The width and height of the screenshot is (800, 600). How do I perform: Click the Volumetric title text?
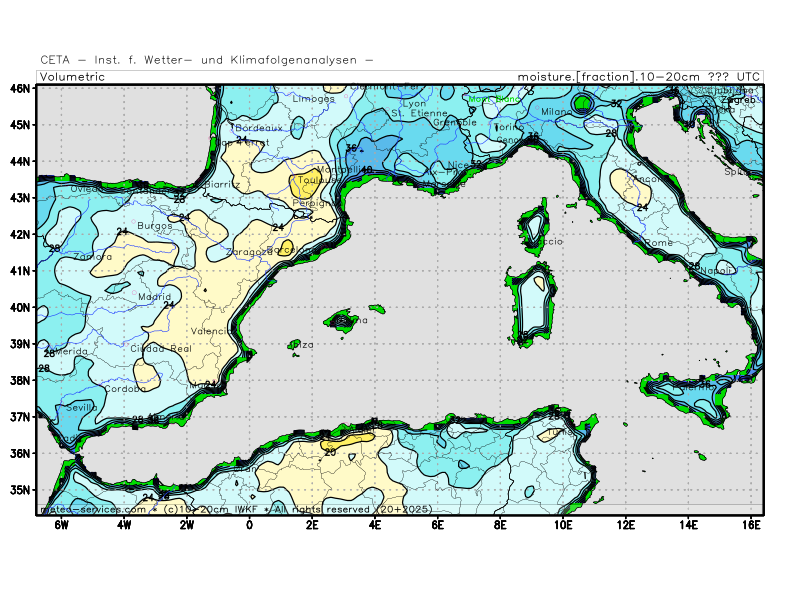[x=72, y=77]
